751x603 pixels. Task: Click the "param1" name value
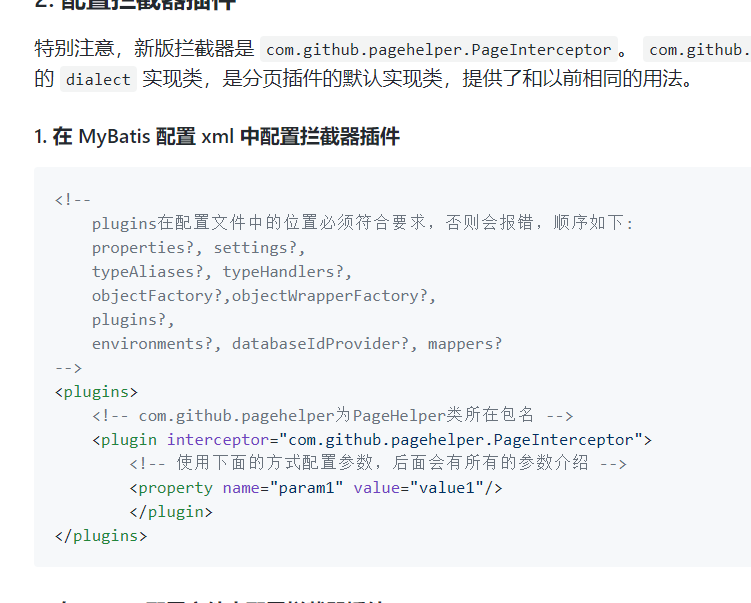coord(307,488)
